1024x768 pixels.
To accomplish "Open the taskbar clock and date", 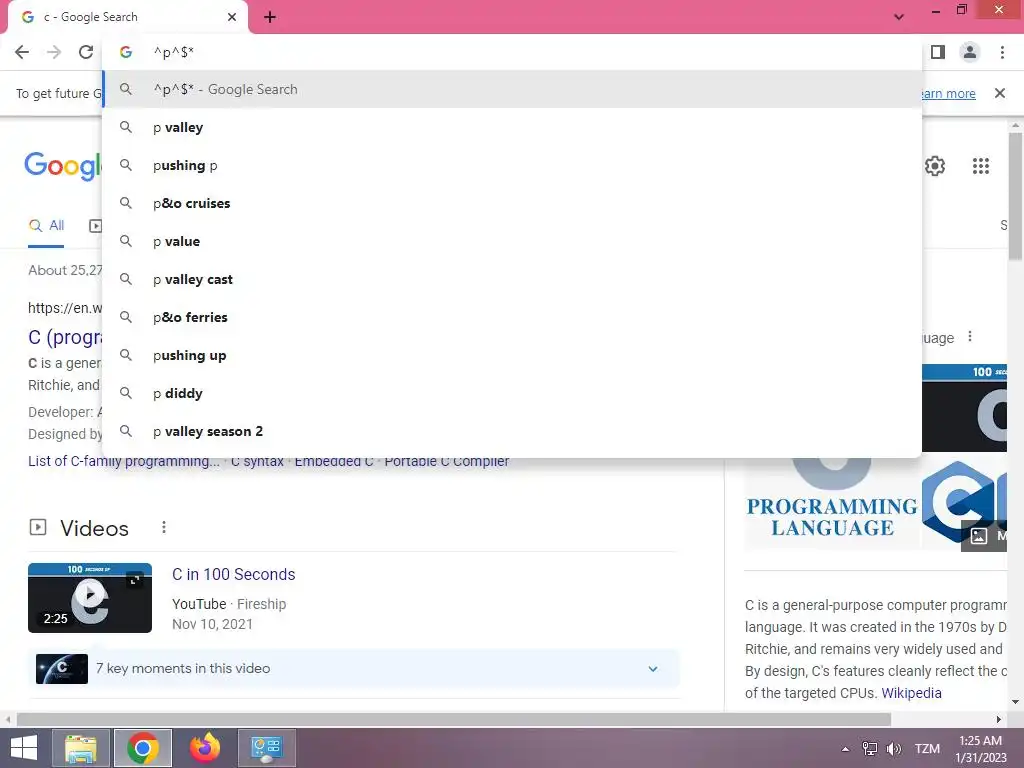I will (980, 749).
